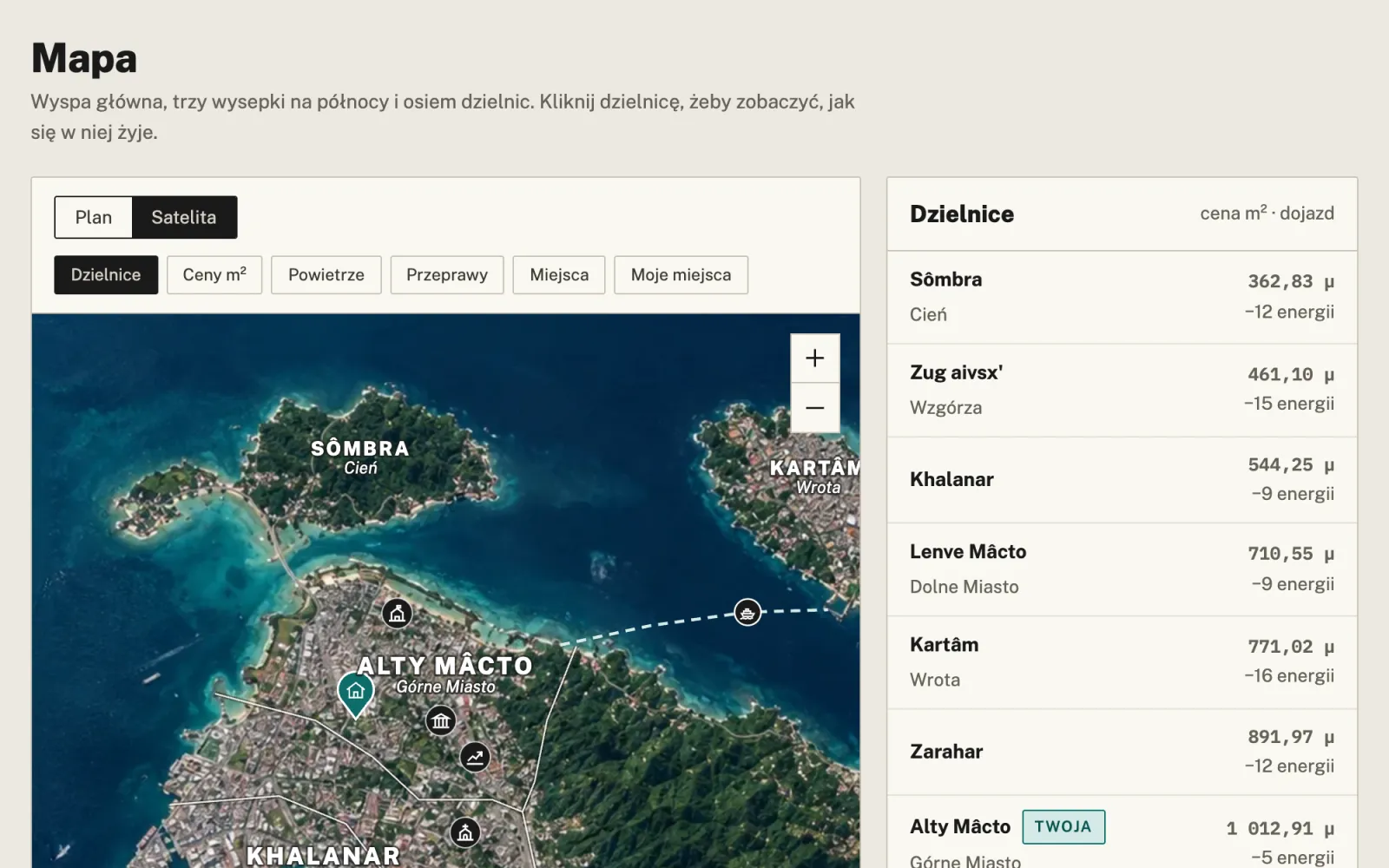This screenshot has width=1389, height=868.
Task: Click the TWOJA badge next to Alty Mâcto
Action: (1063, 826)
